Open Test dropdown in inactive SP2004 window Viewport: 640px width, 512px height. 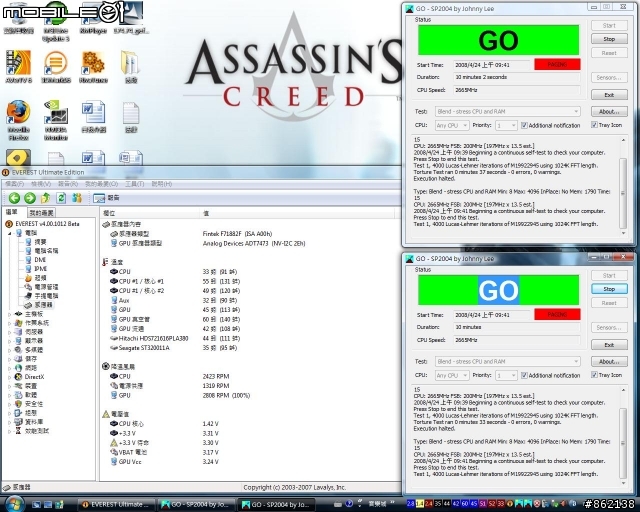[x=507, y=111]
